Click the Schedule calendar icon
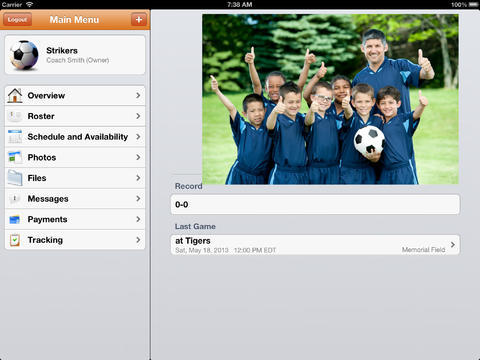This screenshot has height=360, width=480. pos(15,137)
